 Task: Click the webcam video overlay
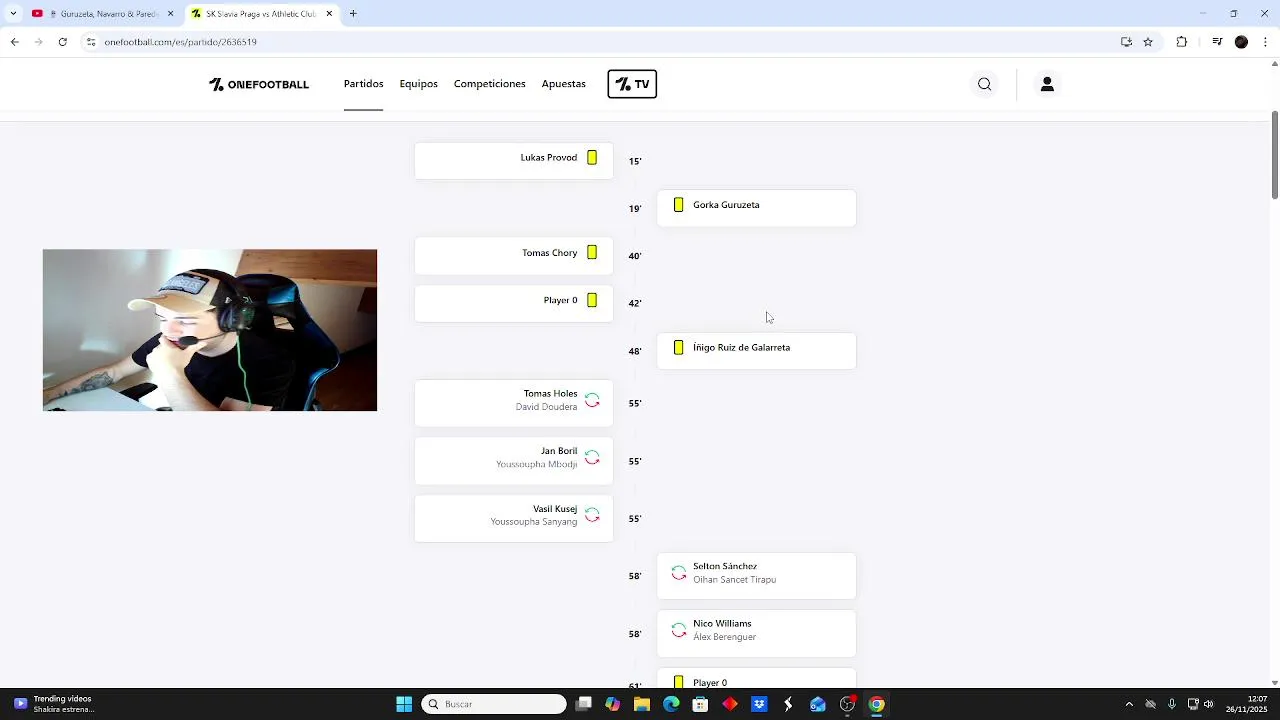point(210,330)
